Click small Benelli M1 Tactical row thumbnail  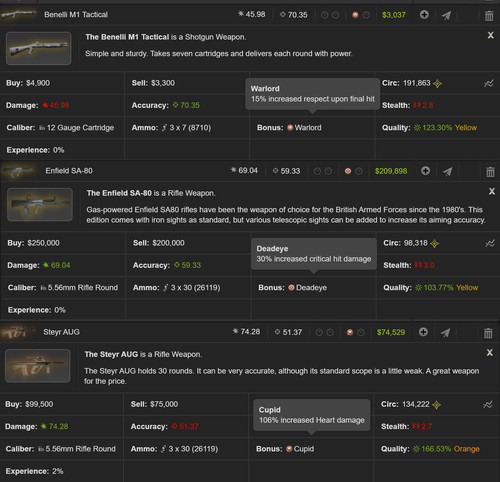click(x=18, y=15)
